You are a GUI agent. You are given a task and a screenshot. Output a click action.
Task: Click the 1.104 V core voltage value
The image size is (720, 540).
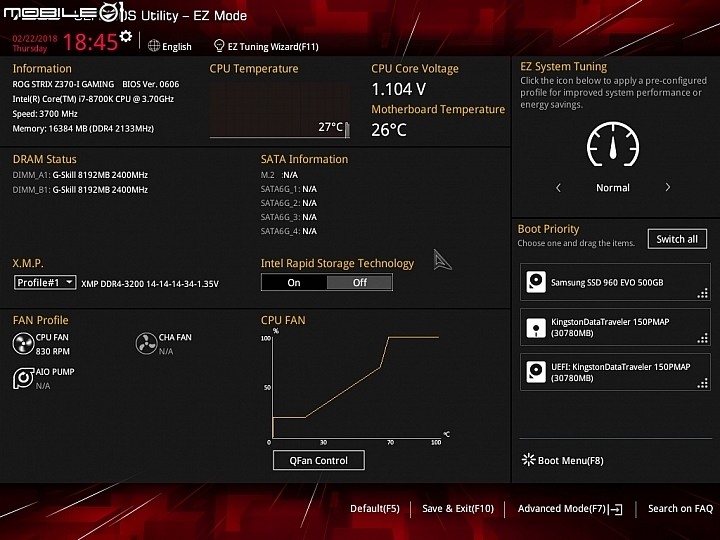pos(399,89)
